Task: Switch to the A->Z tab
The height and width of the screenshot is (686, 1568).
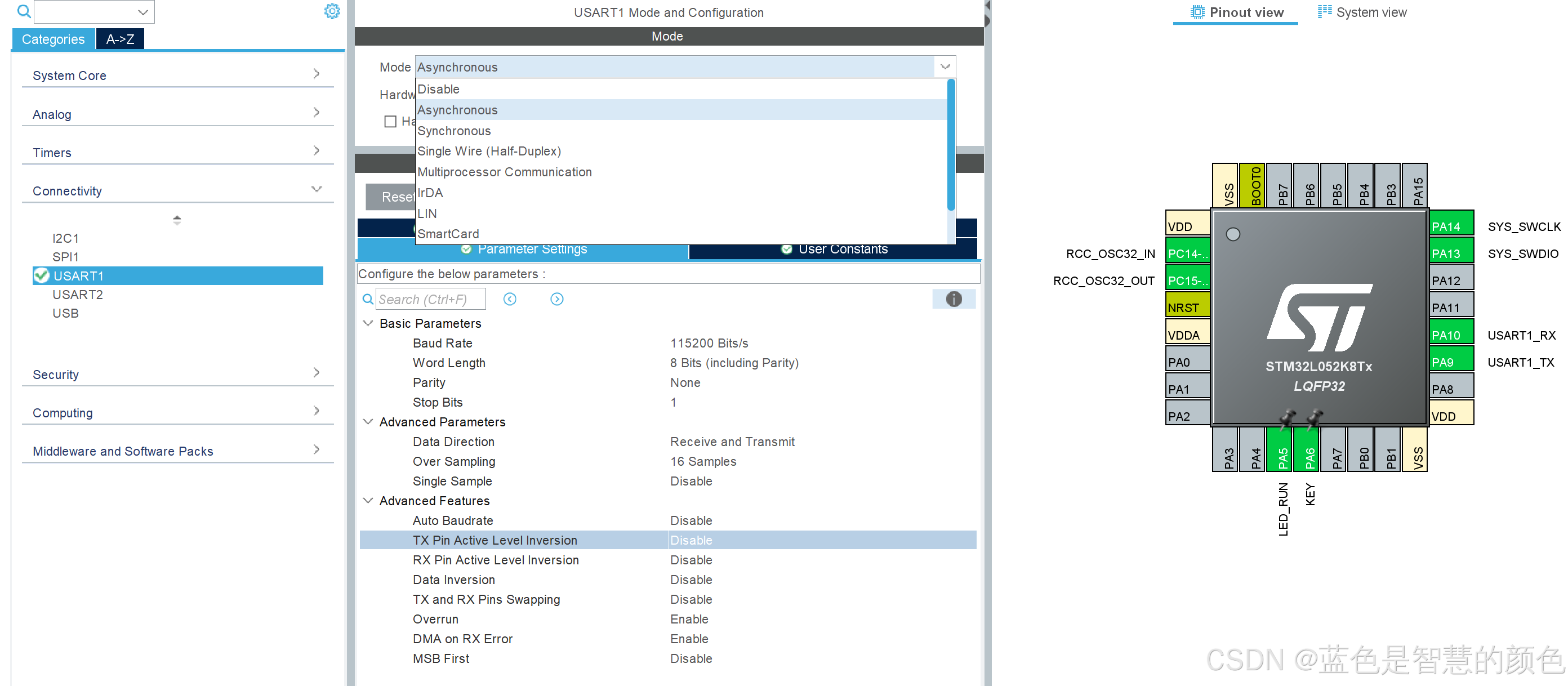Action: tap(120, 39)
